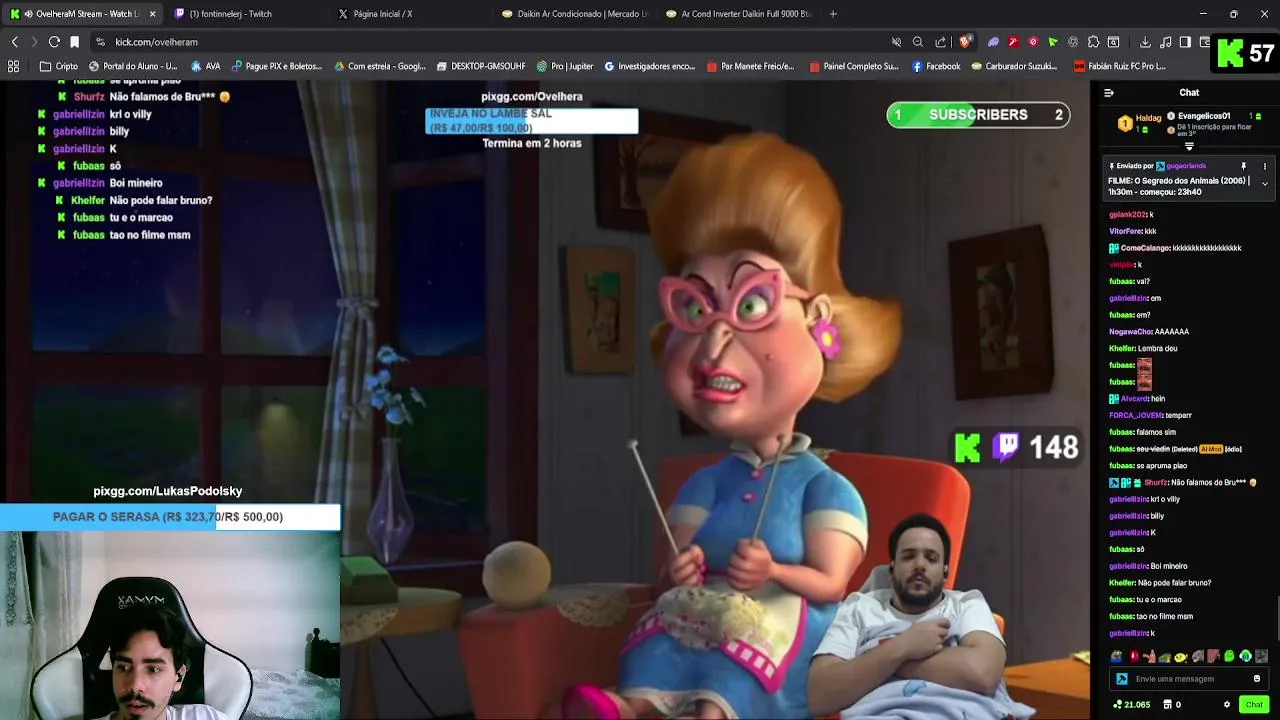
Task: Open the Pro | Jupiter bookmark
Action: point(565,66)
